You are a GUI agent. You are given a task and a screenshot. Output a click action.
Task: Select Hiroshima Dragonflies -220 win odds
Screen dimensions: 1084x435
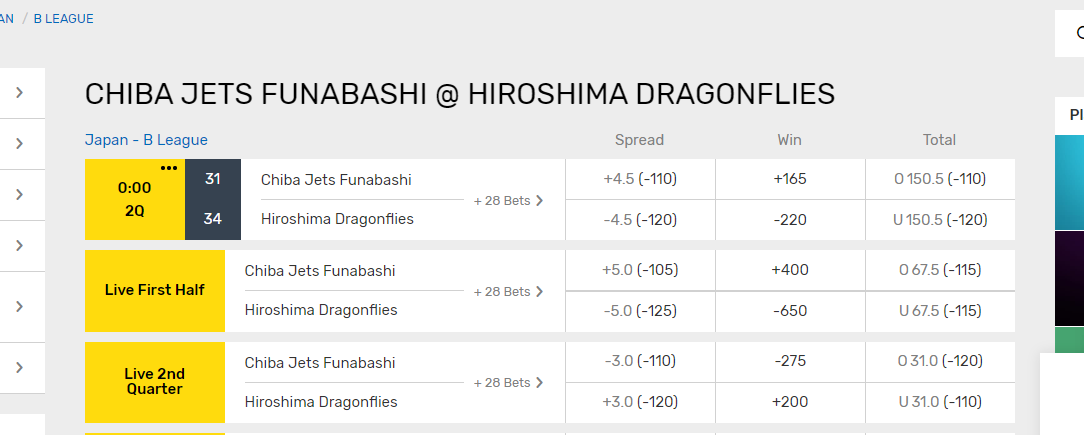coord(790,220)
